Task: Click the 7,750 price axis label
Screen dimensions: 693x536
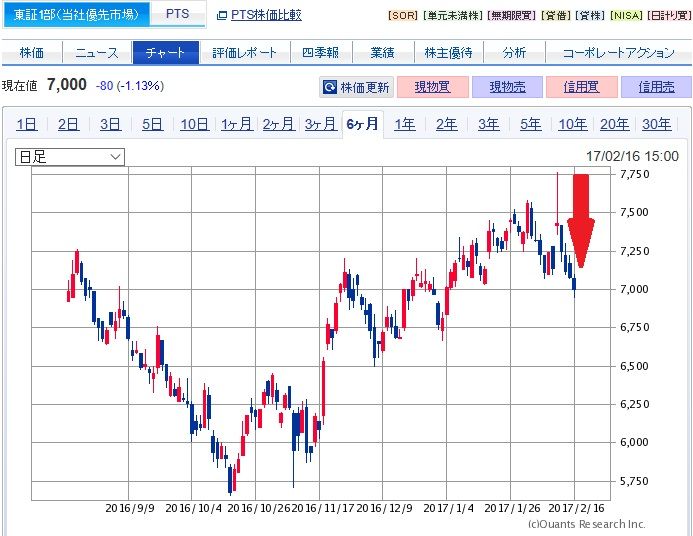Action: (635, 174)
